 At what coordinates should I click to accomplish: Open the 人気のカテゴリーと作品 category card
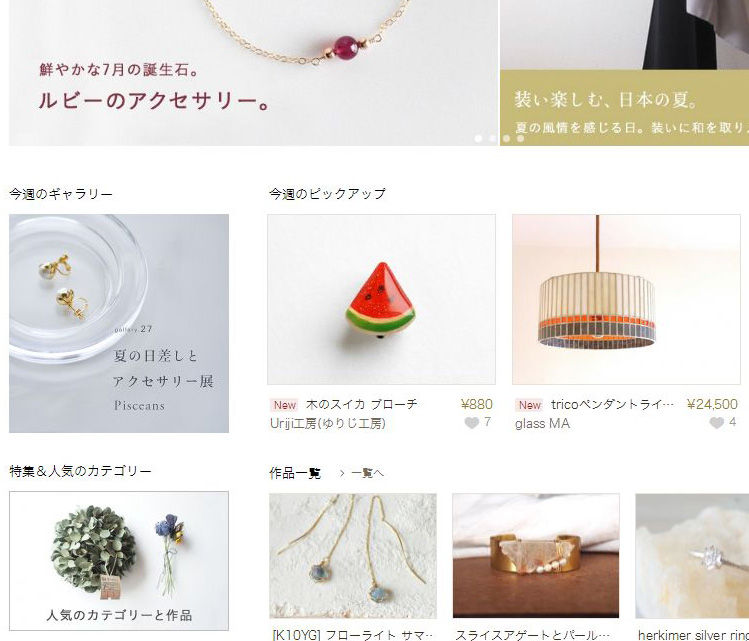click(119, 561)
